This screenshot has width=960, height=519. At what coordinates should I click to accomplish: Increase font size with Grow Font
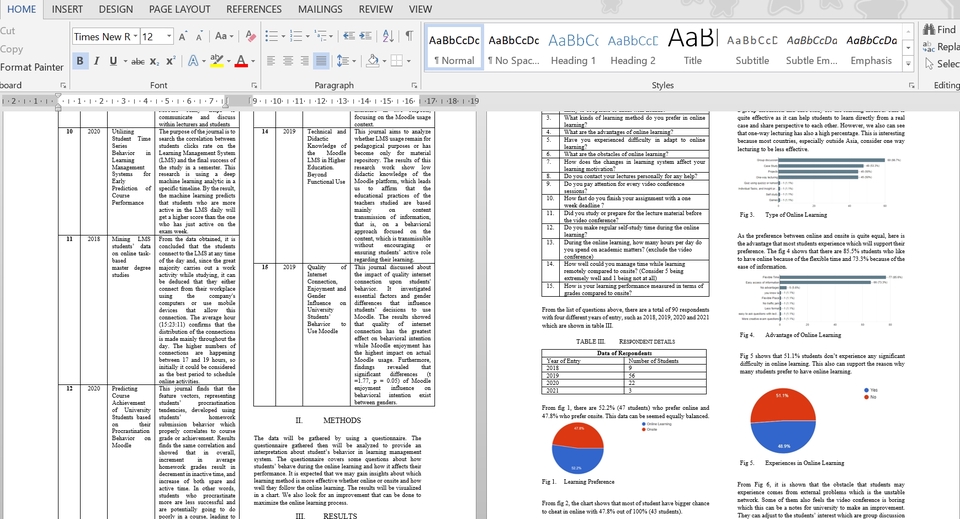[x=182, y=37]
